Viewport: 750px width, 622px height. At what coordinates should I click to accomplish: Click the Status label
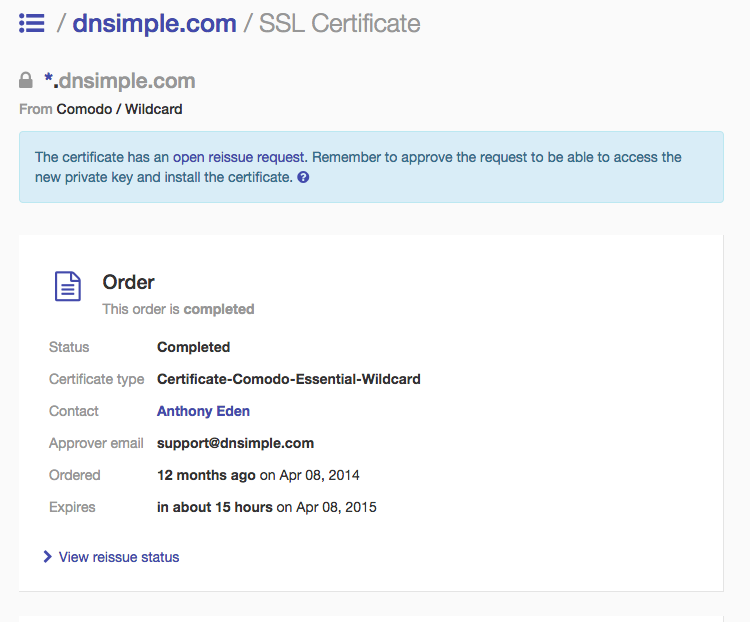(x=69, y=347)
